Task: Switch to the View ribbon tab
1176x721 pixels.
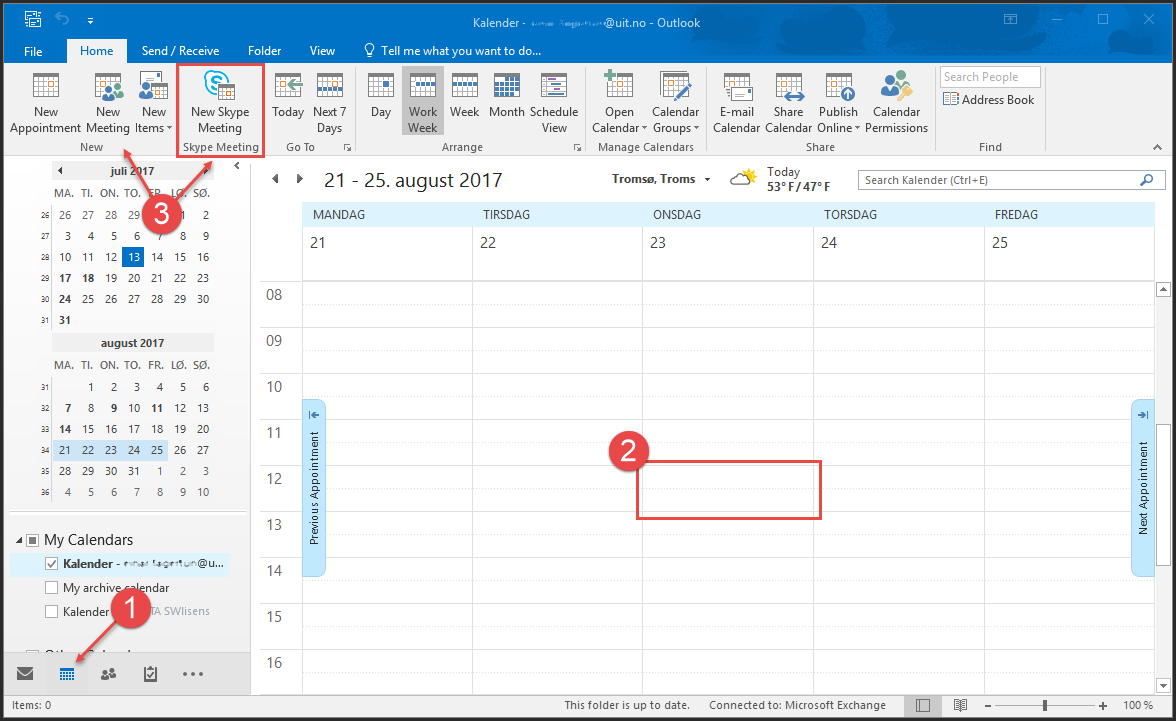Action: pos(322,51)
